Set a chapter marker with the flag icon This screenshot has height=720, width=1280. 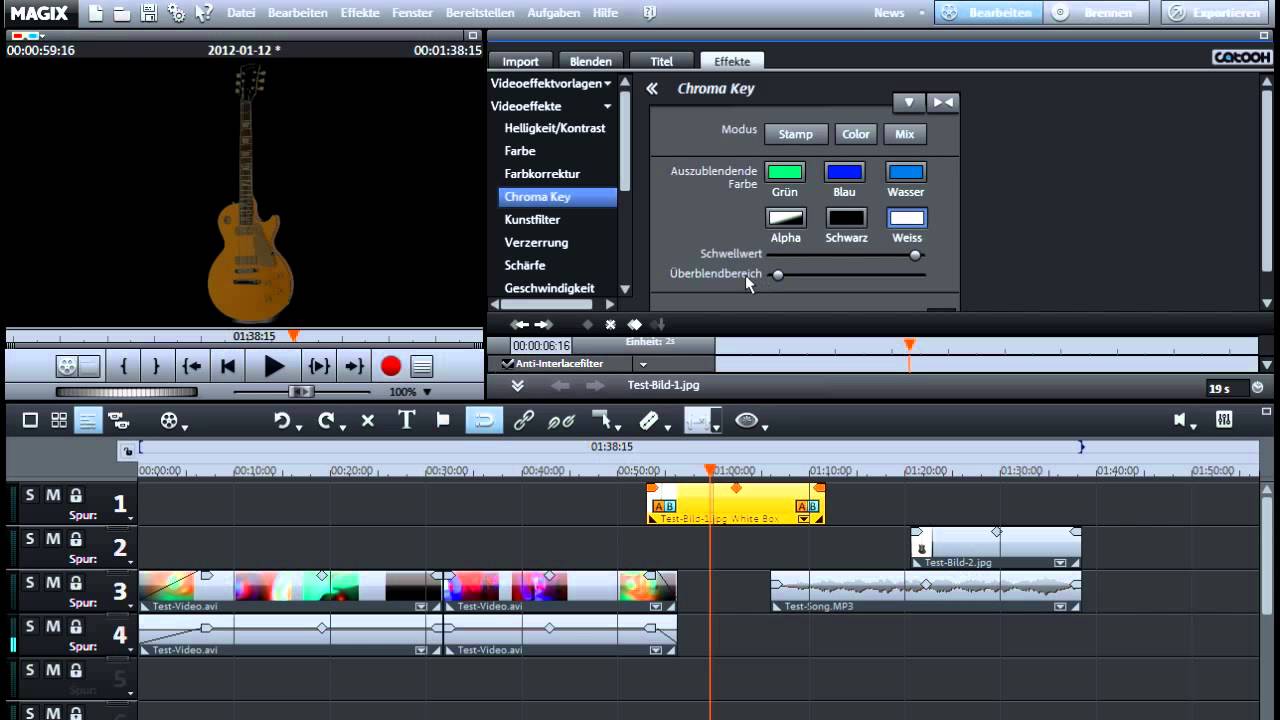coord(443,421)
